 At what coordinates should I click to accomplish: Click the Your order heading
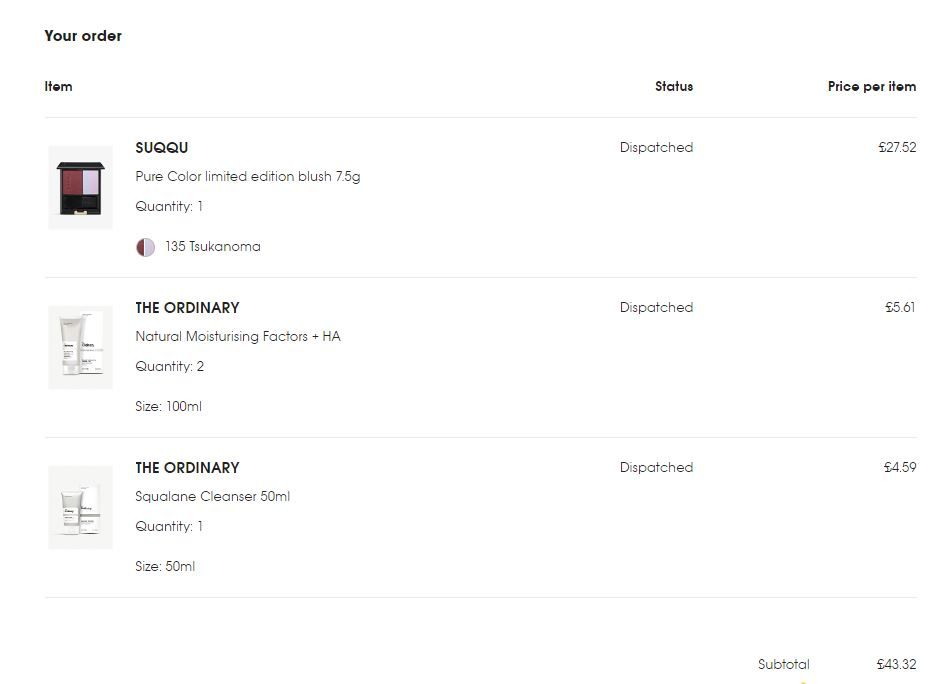83,36
